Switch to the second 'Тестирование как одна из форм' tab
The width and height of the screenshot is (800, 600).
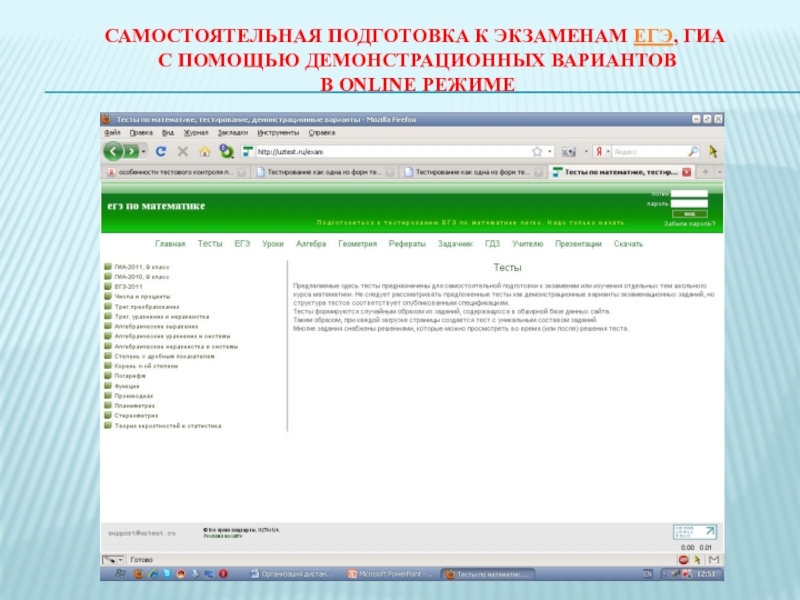click(x=325, y=172)
